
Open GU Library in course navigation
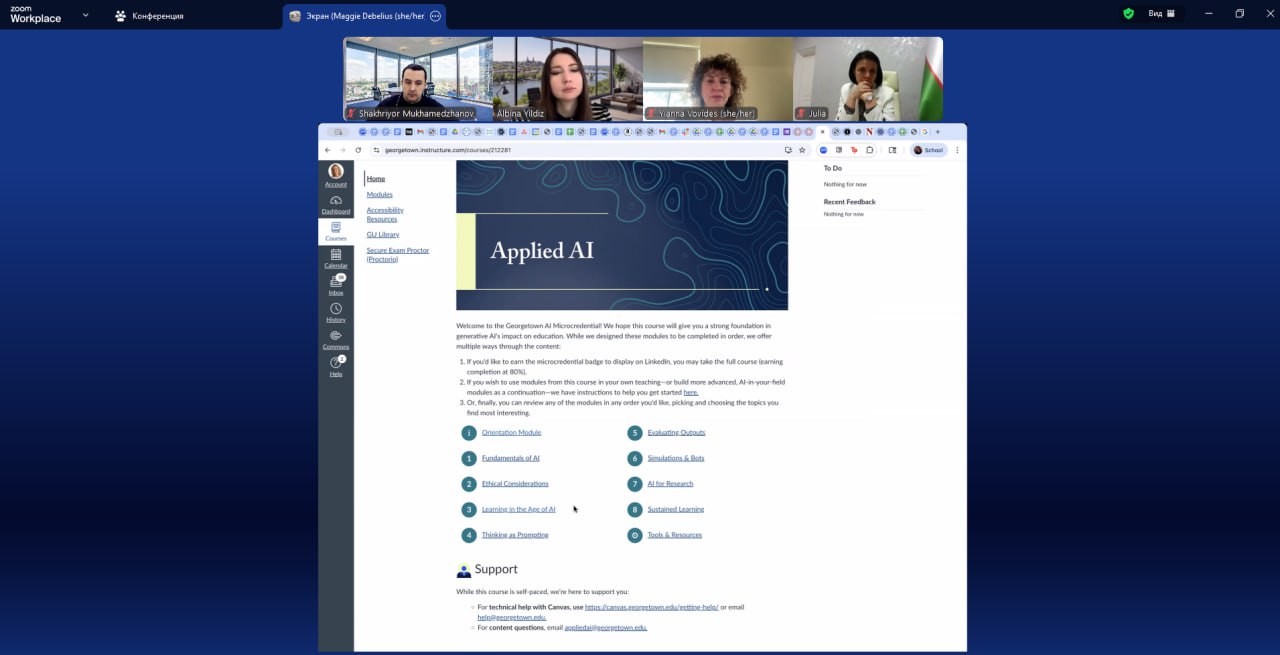tap(382, 234)
